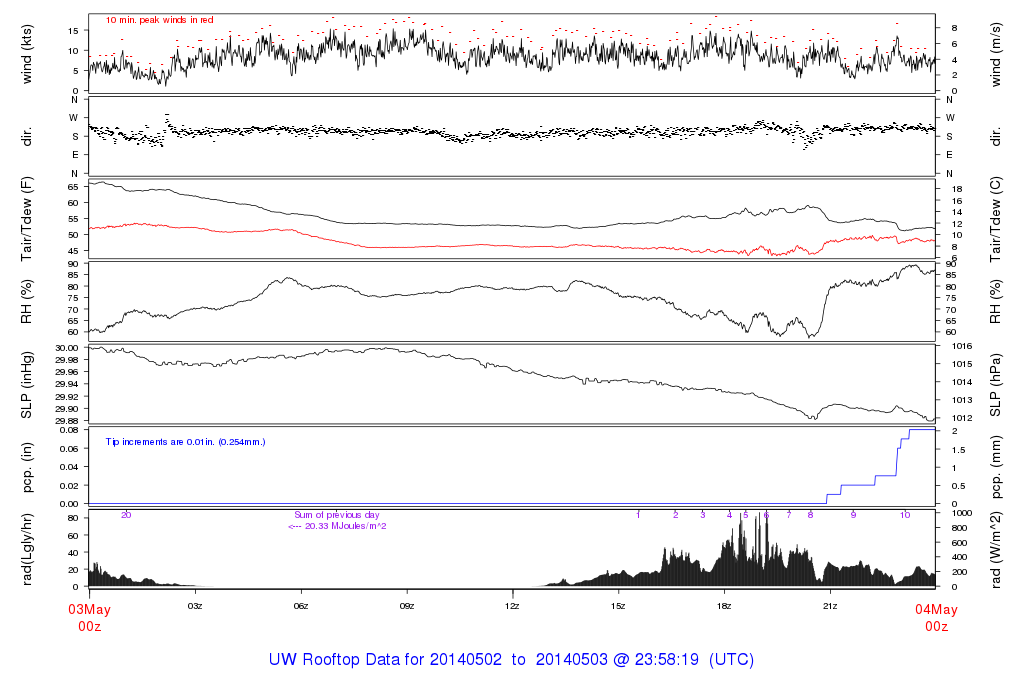
Task: Click the "10 min. peak winds in red" legend
Action: [x=159, y=20]
